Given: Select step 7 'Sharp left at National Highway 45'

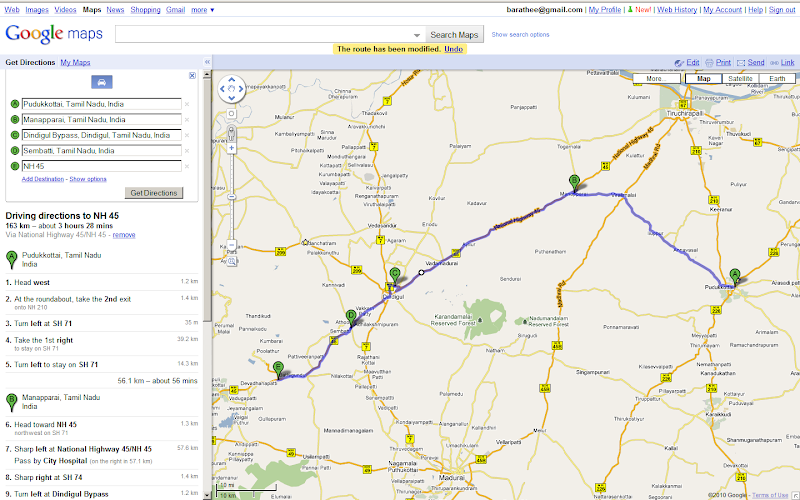Looking at the screenshot, I should (102, 455).
